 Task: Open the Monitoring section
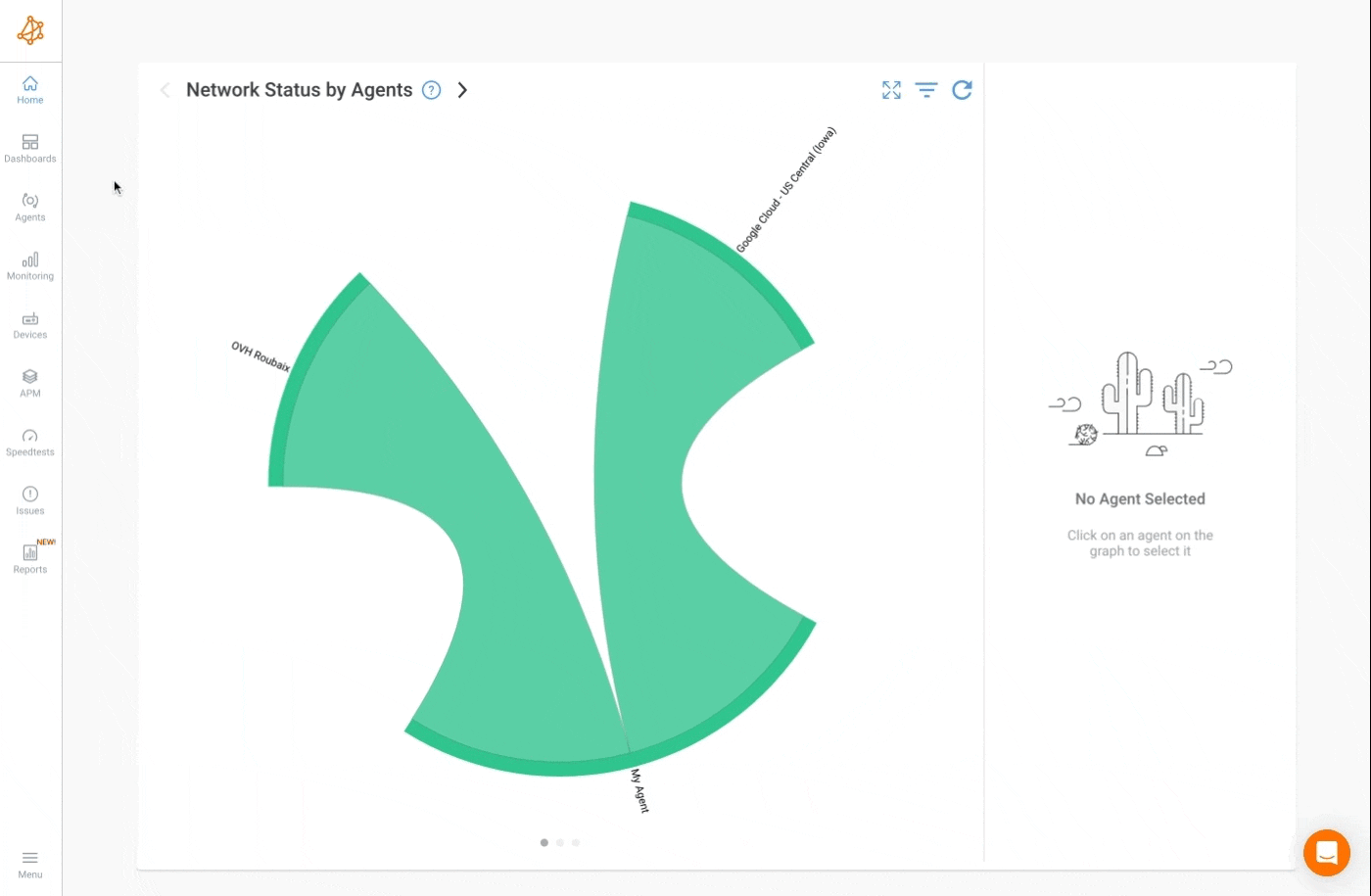pyautogui.click(x=30, y=266)
